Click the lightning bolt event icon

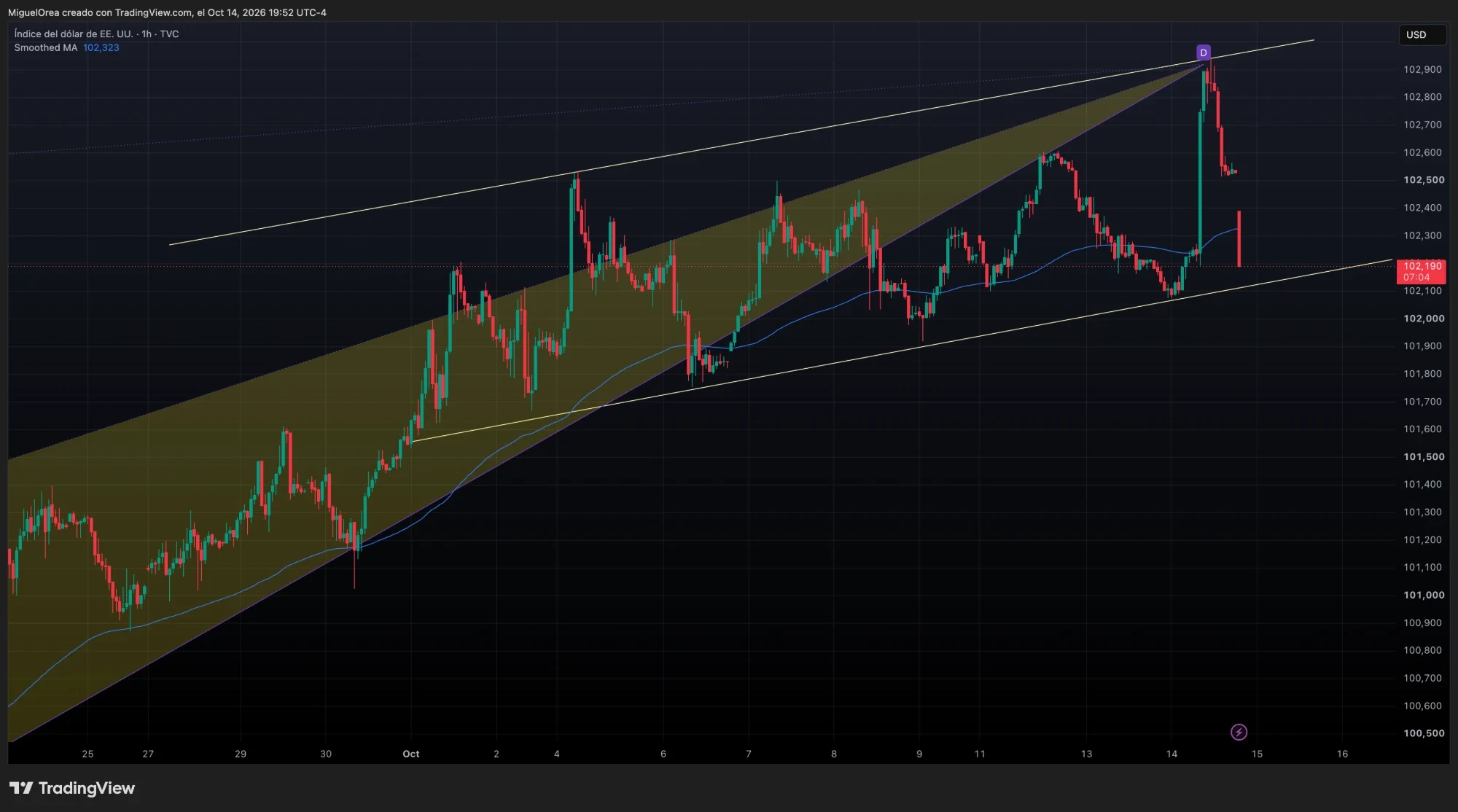1239,732
